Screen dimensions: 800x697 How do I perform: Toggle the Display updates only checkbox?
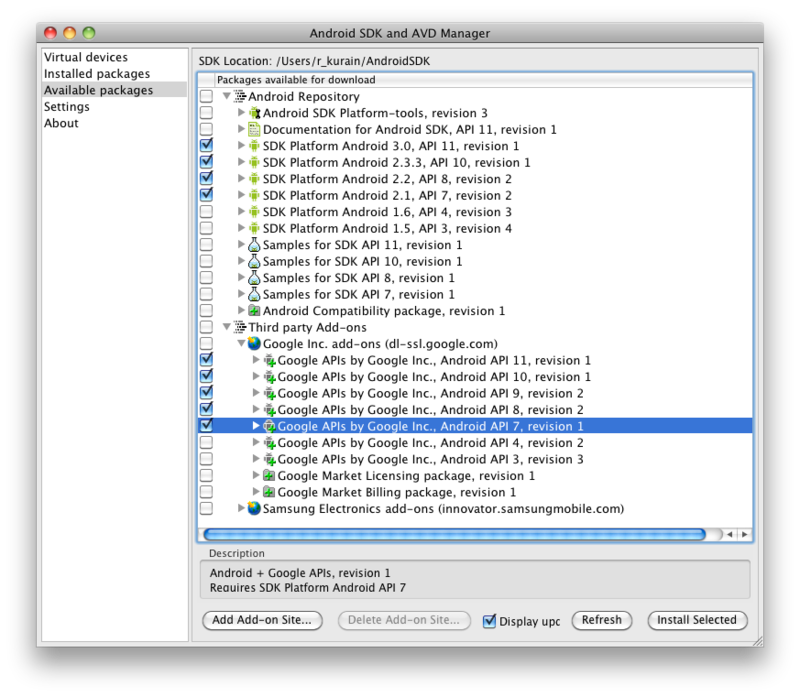(x=489, y=620)
